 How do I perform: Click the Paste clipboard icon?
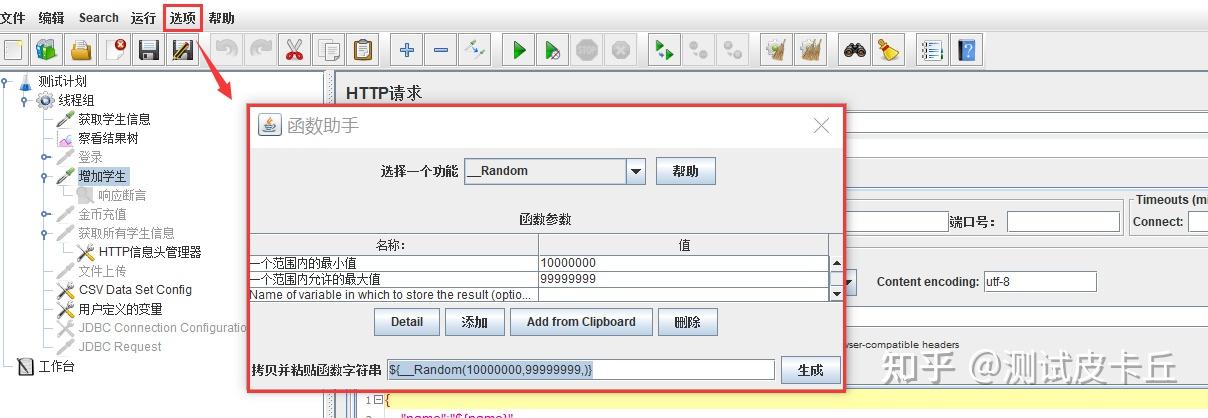point(362,49)
